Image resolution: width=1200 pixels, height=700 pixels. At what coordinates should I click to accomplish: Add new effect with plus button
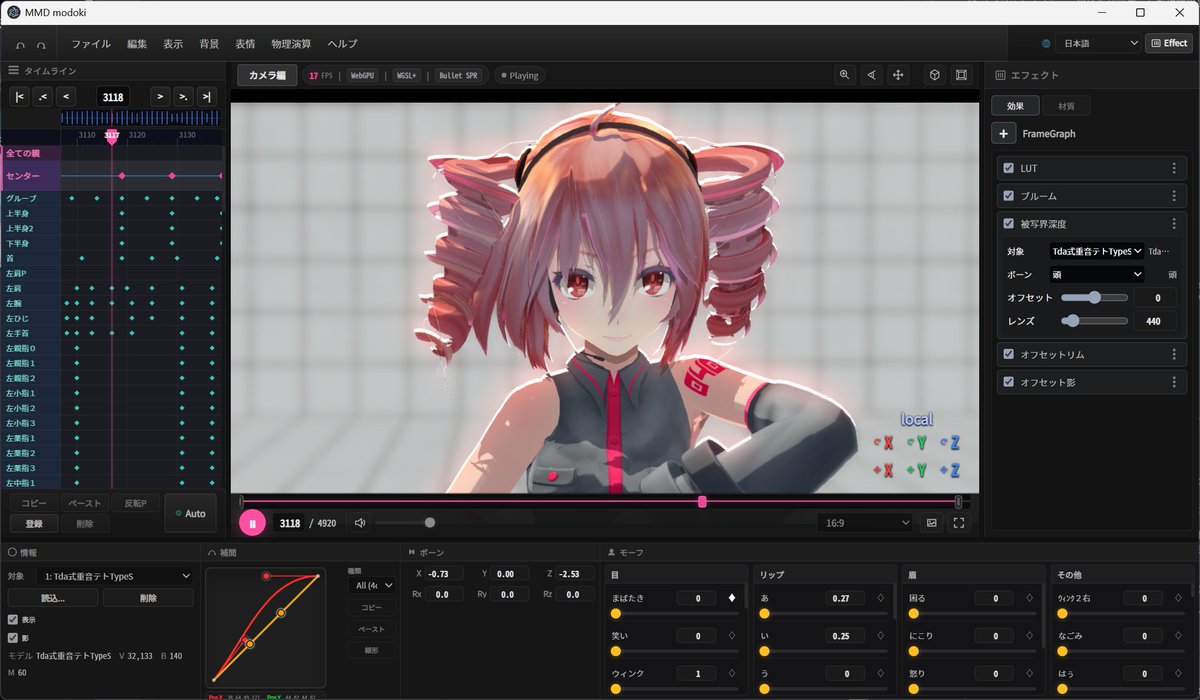[1004, 133]
